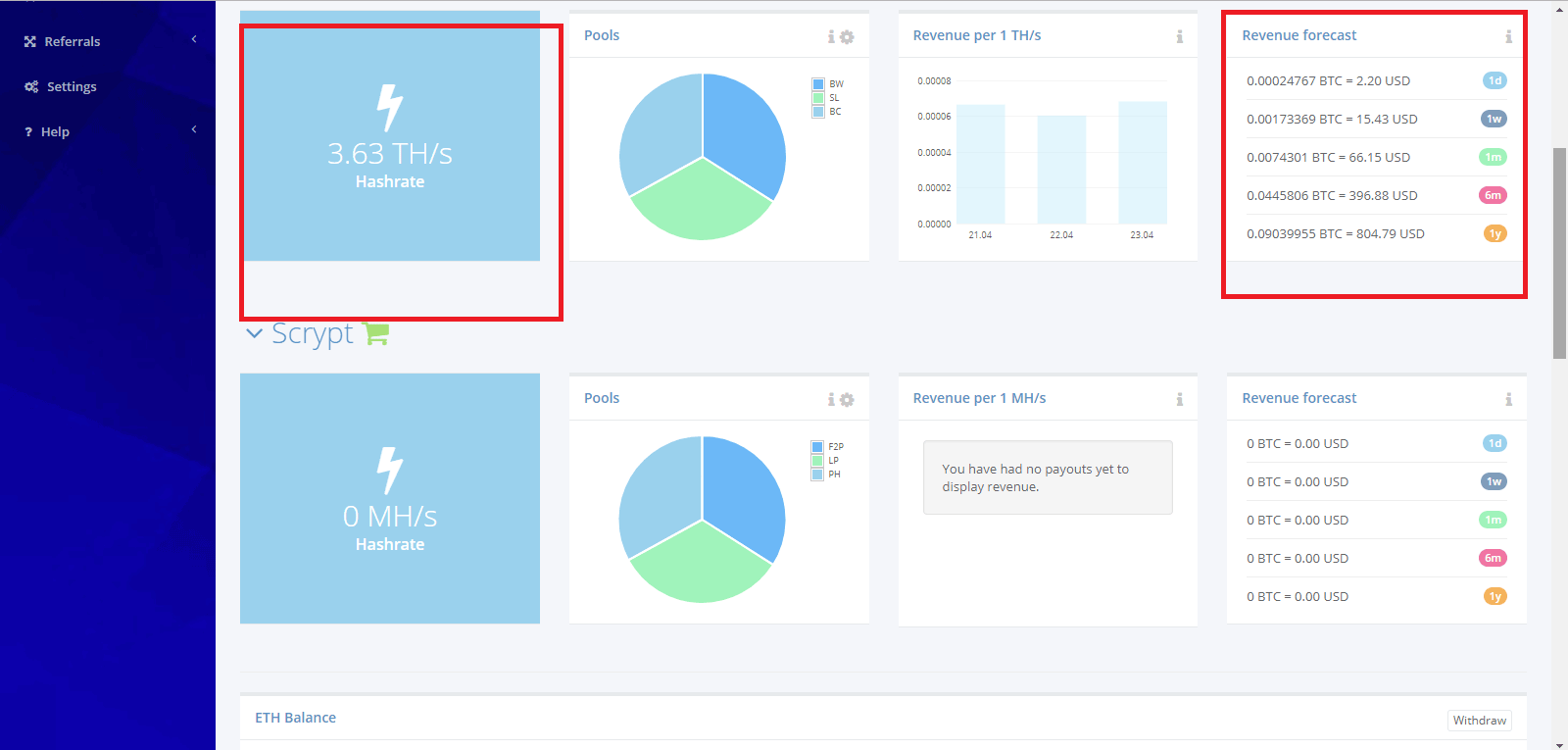1568x750 pixels.
Task: Open info icon on upper Pools panel
Action: (831, 36)
